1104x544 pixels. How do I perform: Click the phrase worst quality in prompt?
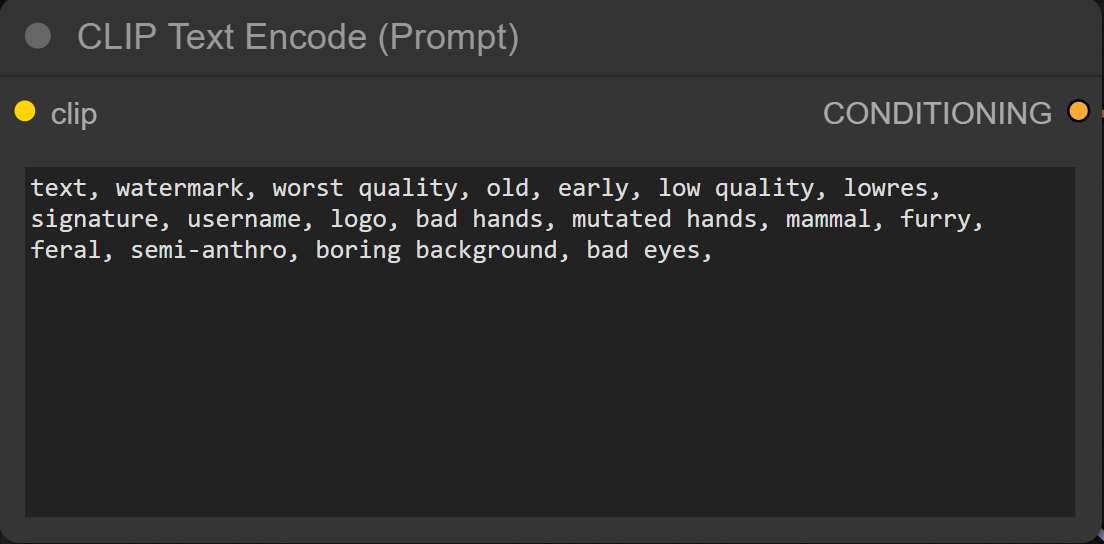click(x=364, y=188)
